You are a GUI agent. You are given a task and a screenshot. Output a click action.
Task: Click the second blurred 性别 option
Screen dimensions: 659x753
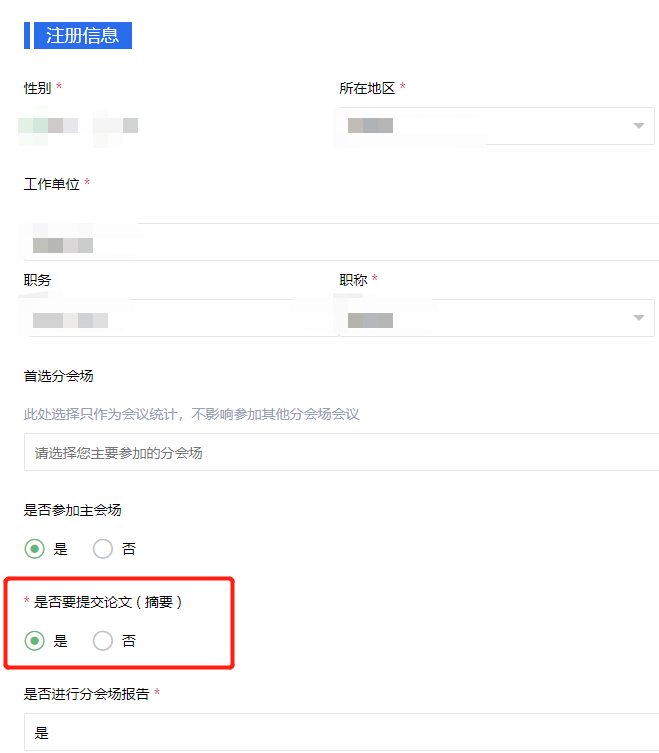point(115,126)
